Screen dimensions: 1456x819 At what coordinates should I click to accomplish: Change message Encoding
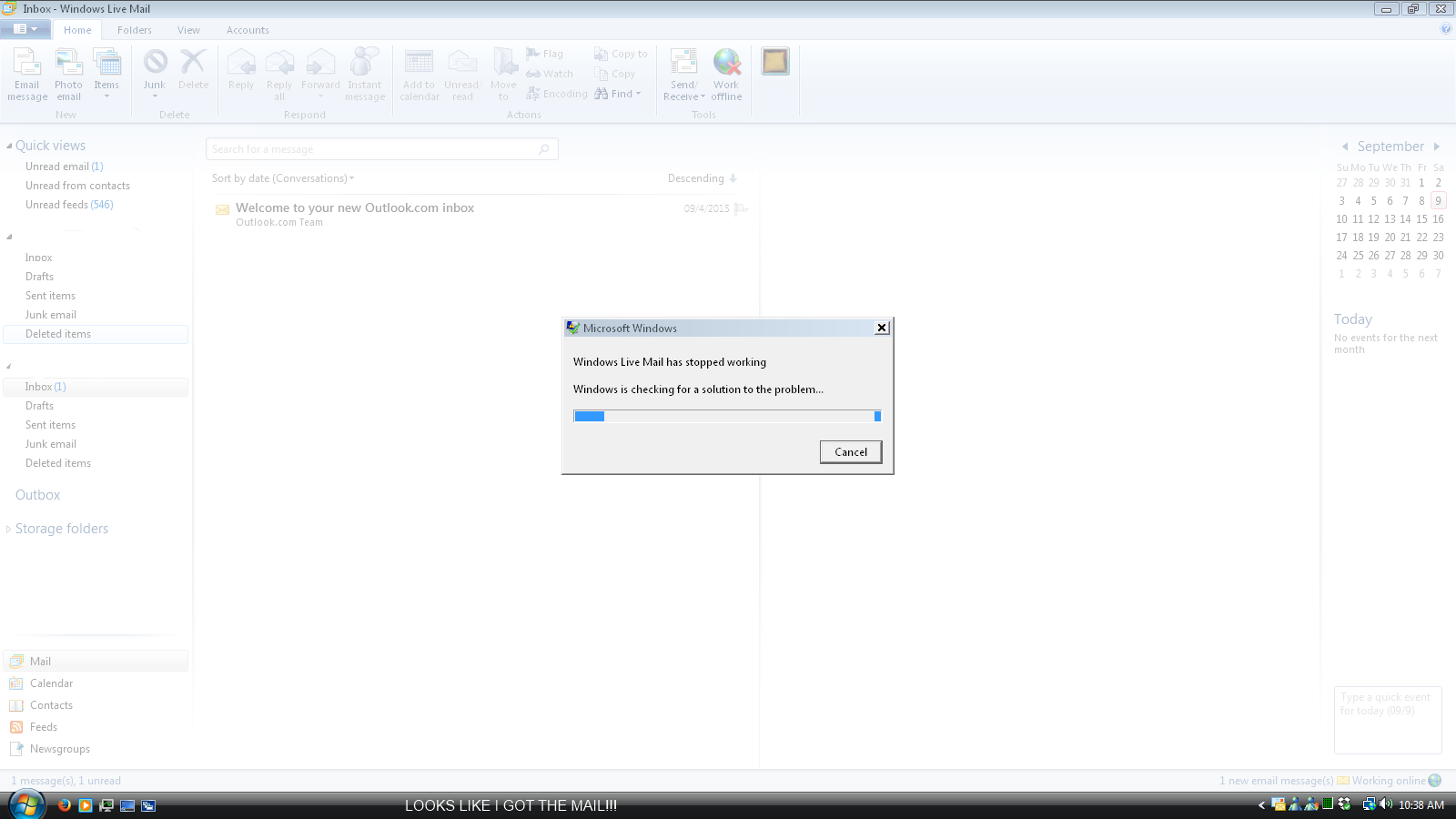point(556,94)
